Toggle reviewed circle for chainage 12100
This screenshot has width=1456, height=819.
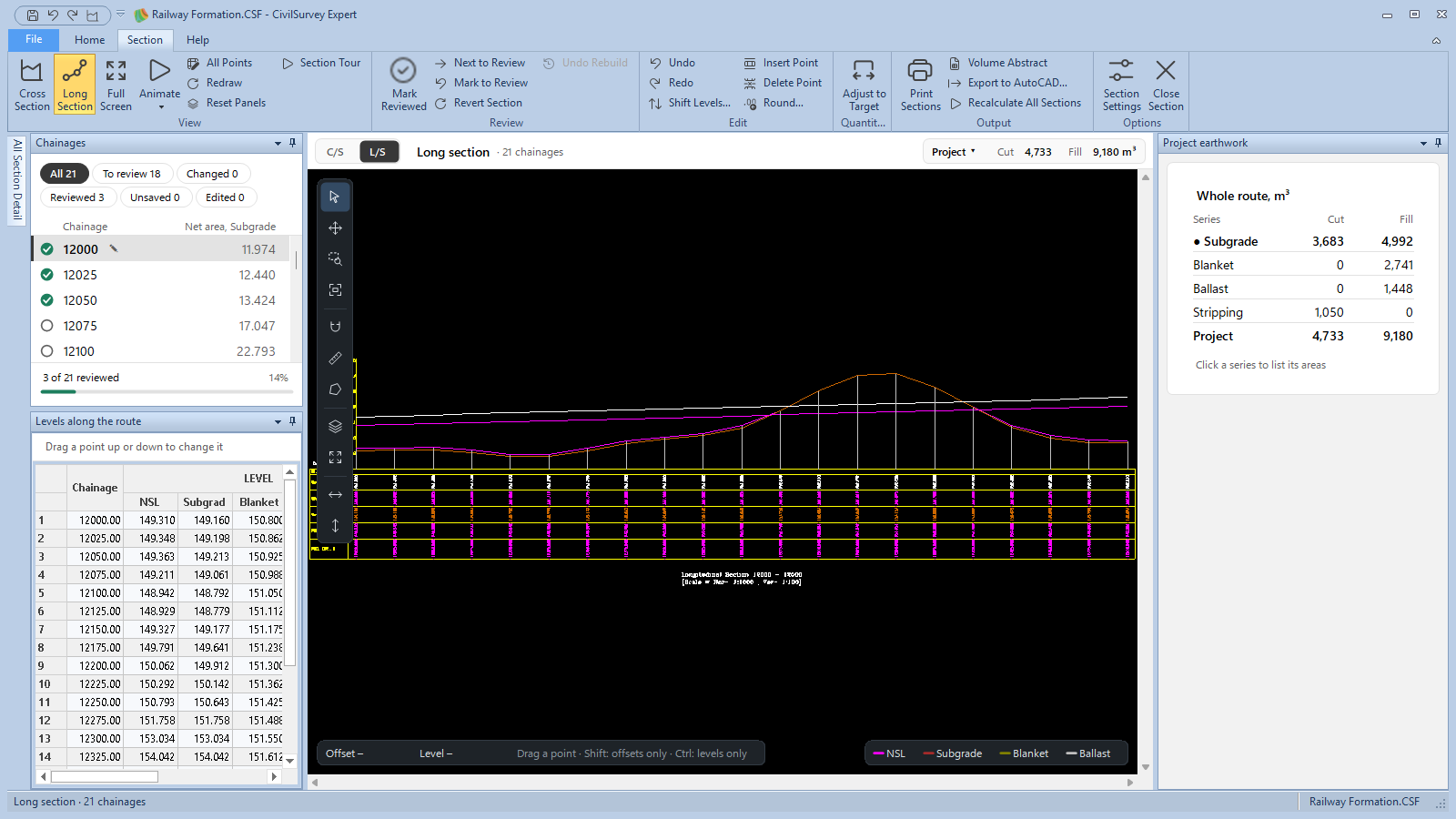tap(47, 351)
